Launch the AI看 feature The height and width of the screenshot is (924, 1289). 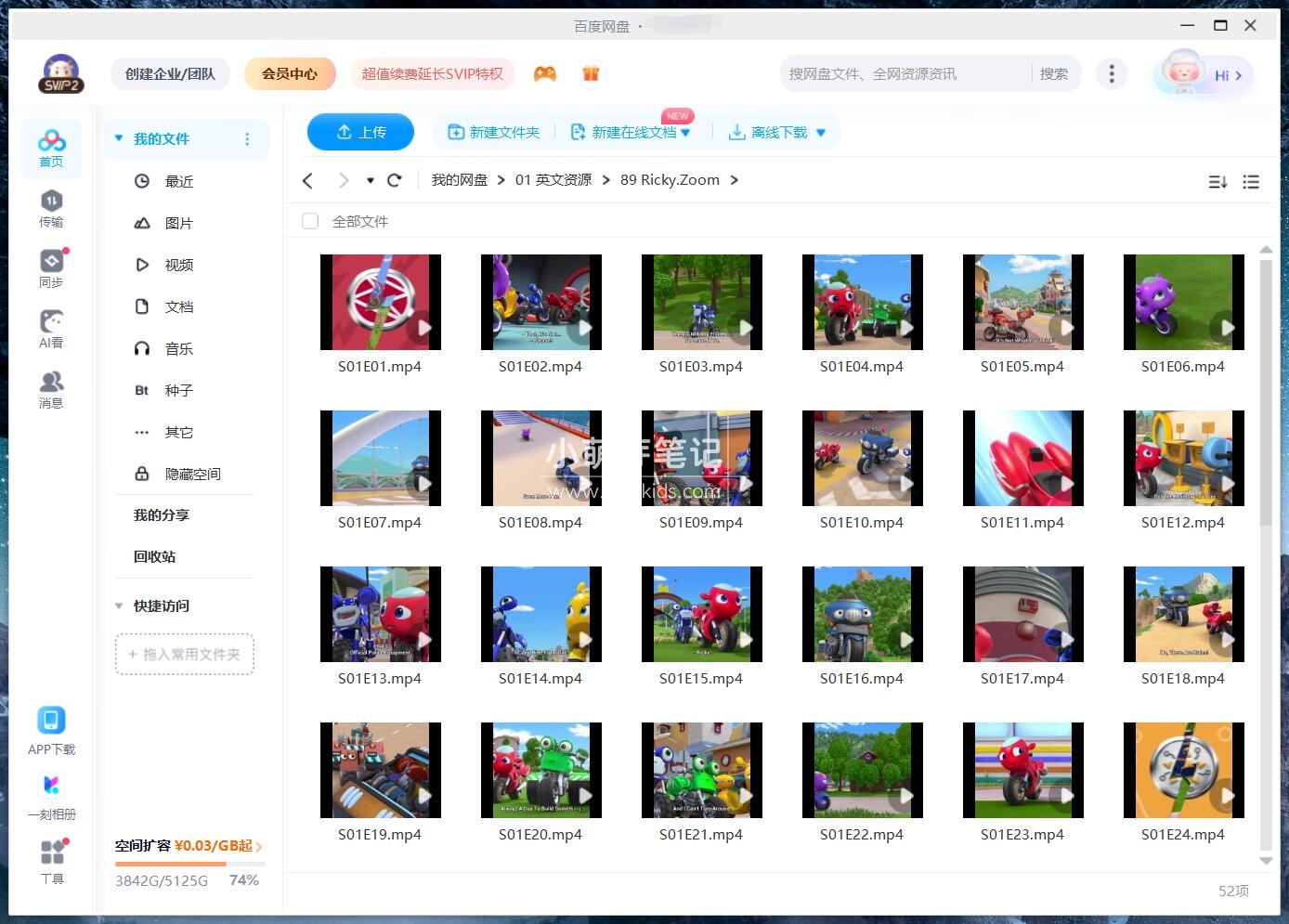tap(51, 328)
